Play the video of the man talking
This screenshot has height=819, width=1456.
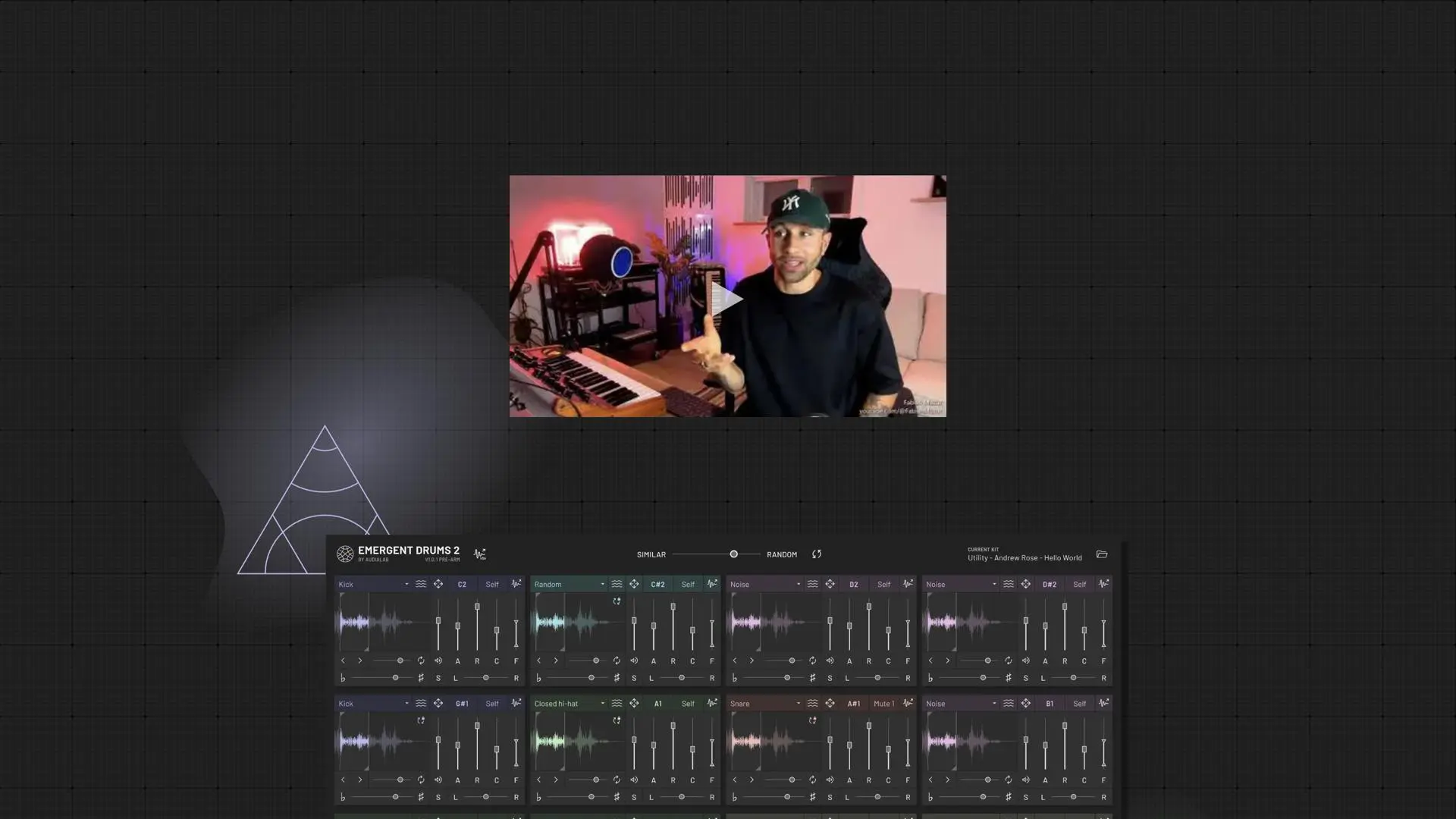726,297
